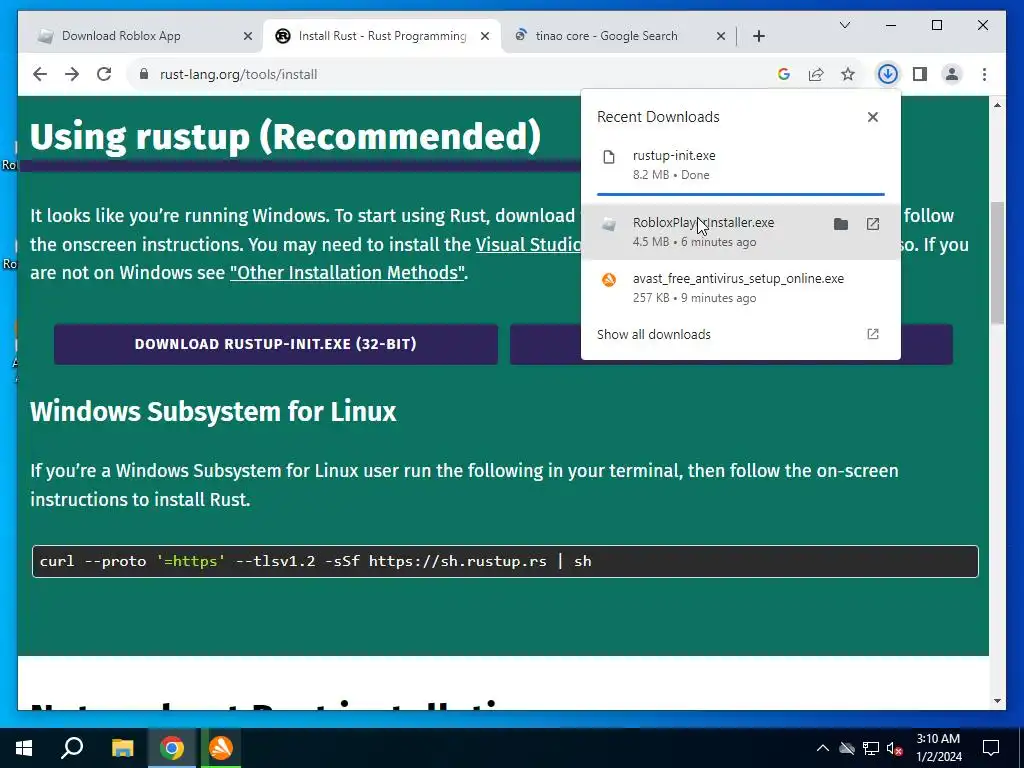Screen dimensions: 1024x768
Task: Go back to the previous page
Action: 40,74
